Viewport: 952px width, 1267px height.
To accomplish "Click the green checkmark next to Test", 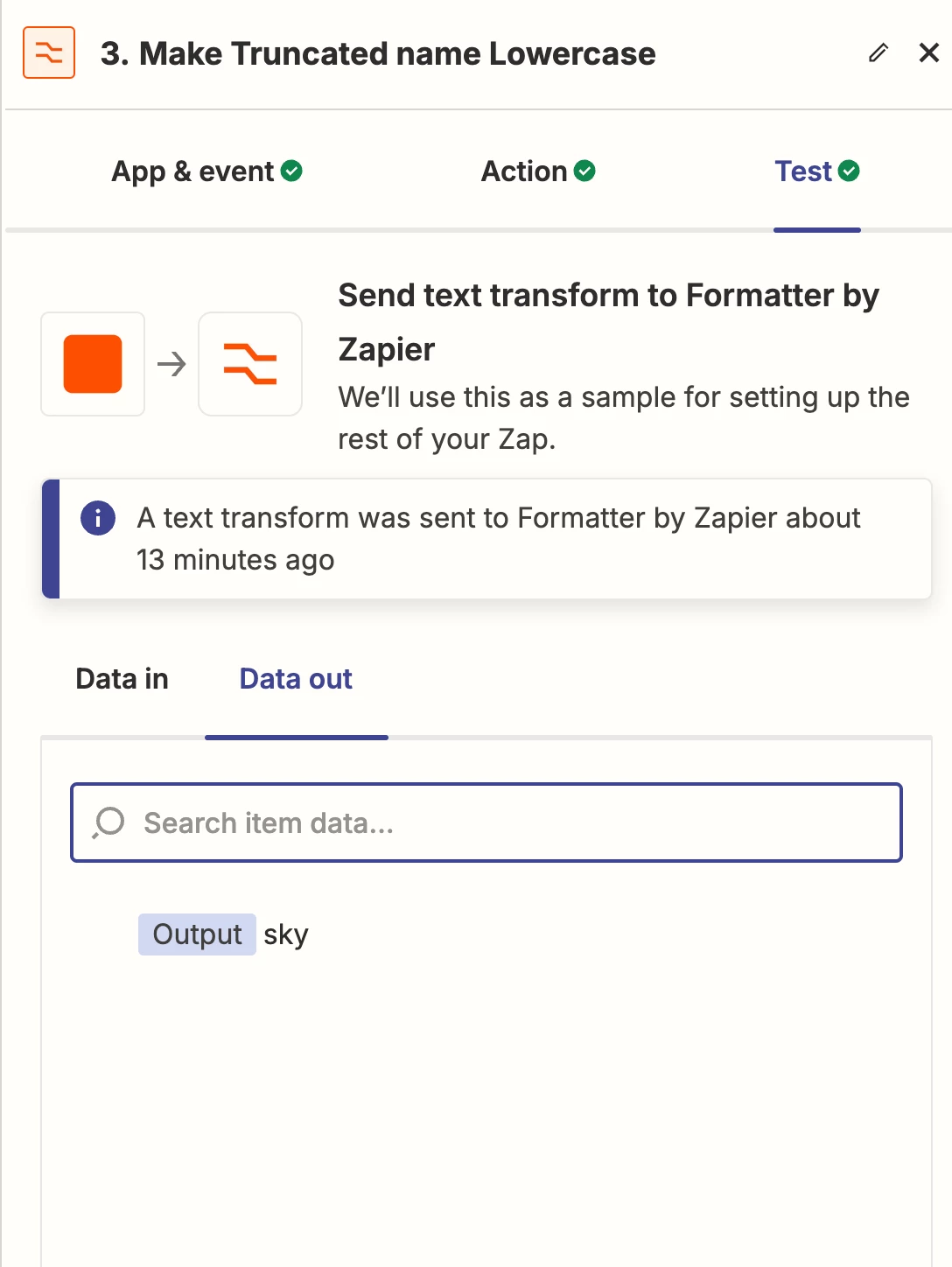I will pos(849,171).
